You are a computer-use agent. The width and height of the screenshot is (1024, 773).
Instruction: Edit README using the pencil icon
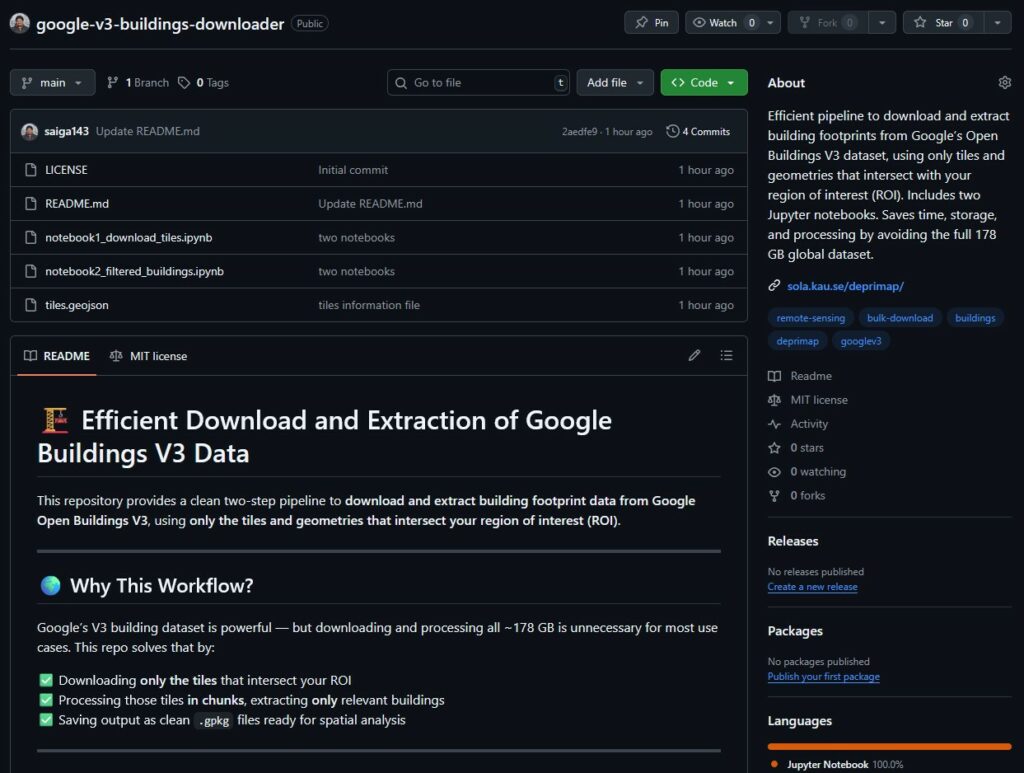coord(694,355)
